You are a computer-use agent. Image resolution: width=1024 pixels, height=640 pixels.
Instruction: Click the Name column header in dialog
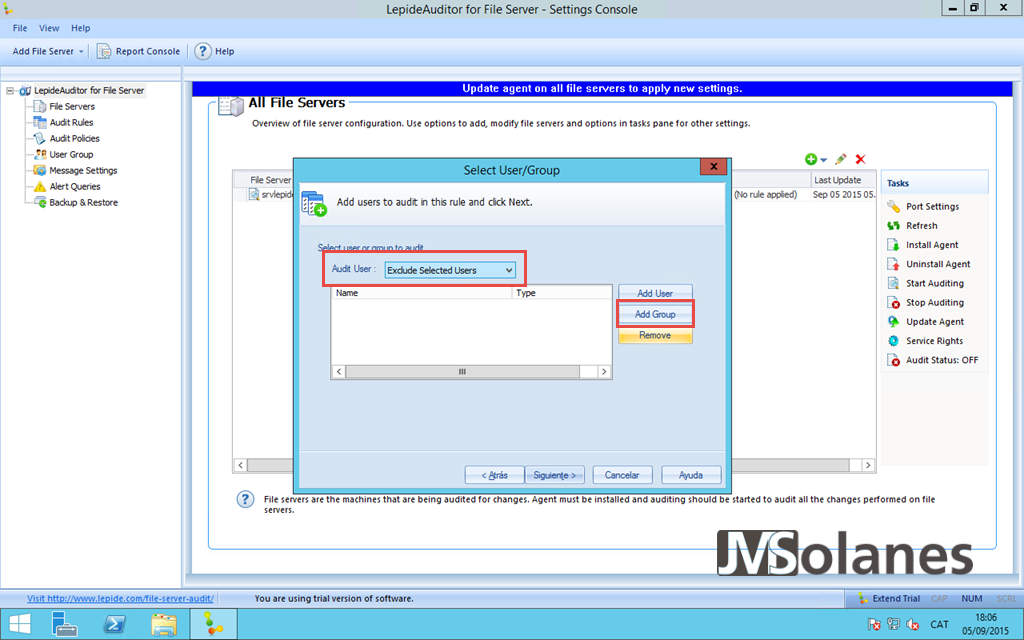(422, 293)
